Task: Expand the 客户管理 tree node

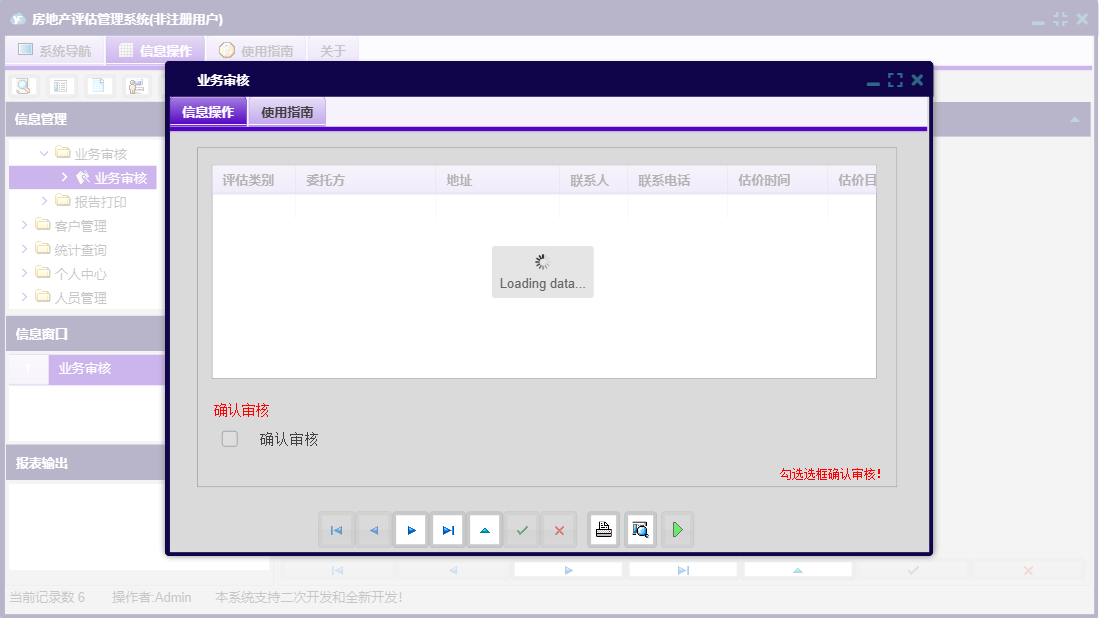Action: pos(23,225)
